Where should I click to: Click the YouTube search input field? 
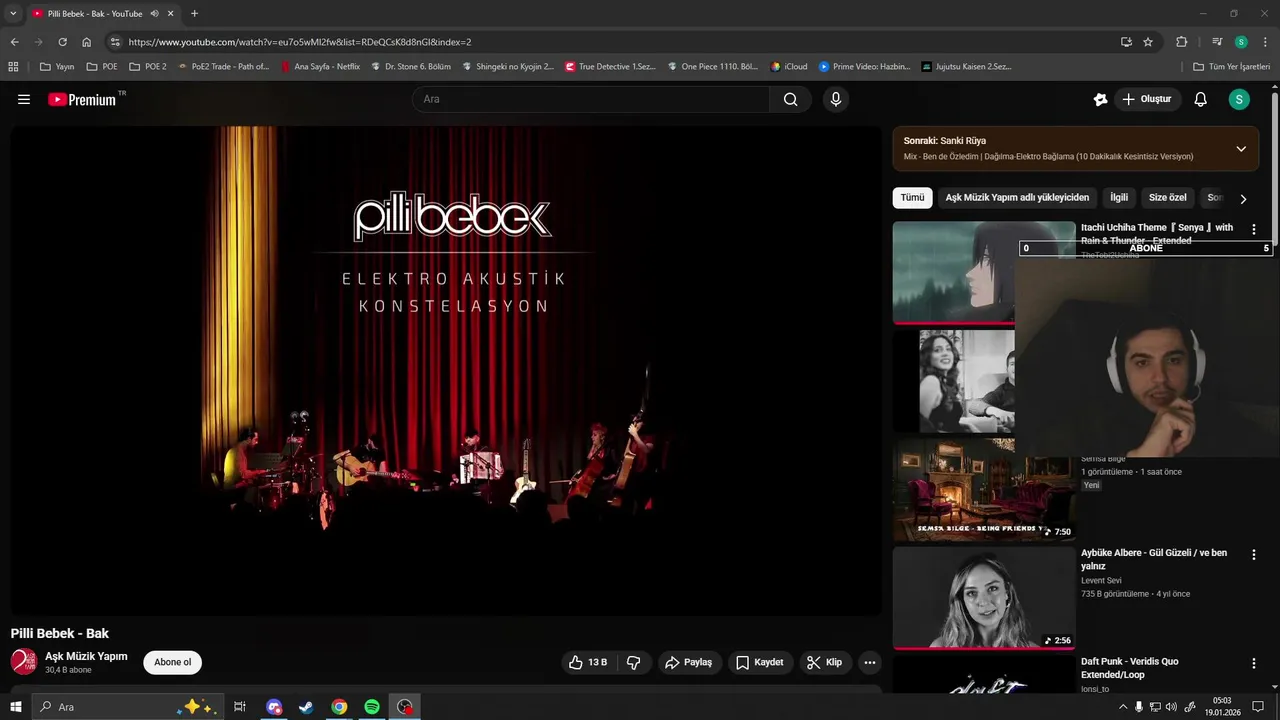click(x=590, y=99)
